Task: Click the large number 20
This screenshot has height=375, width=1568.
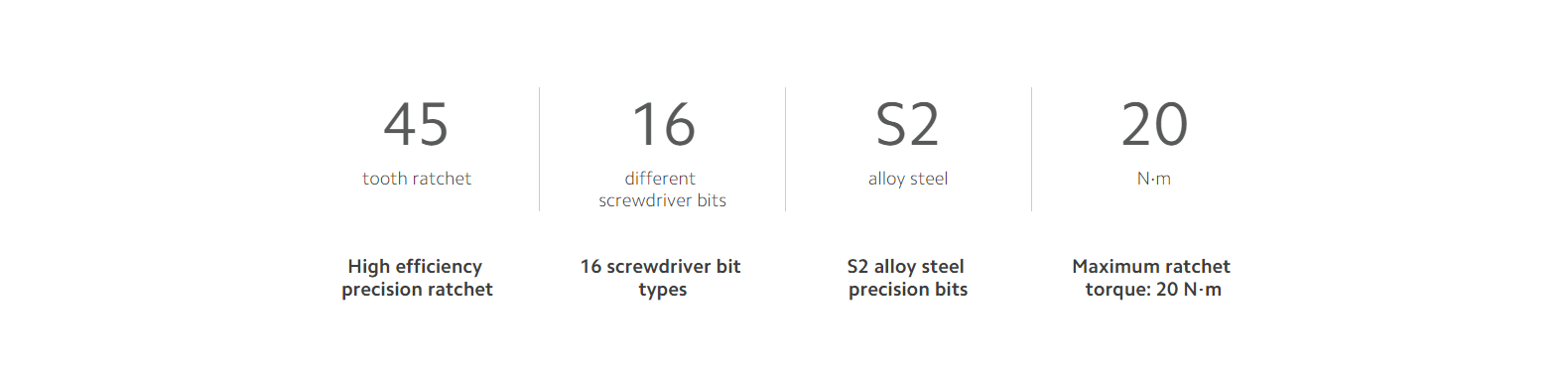Action: click(x=1154, y=125)
